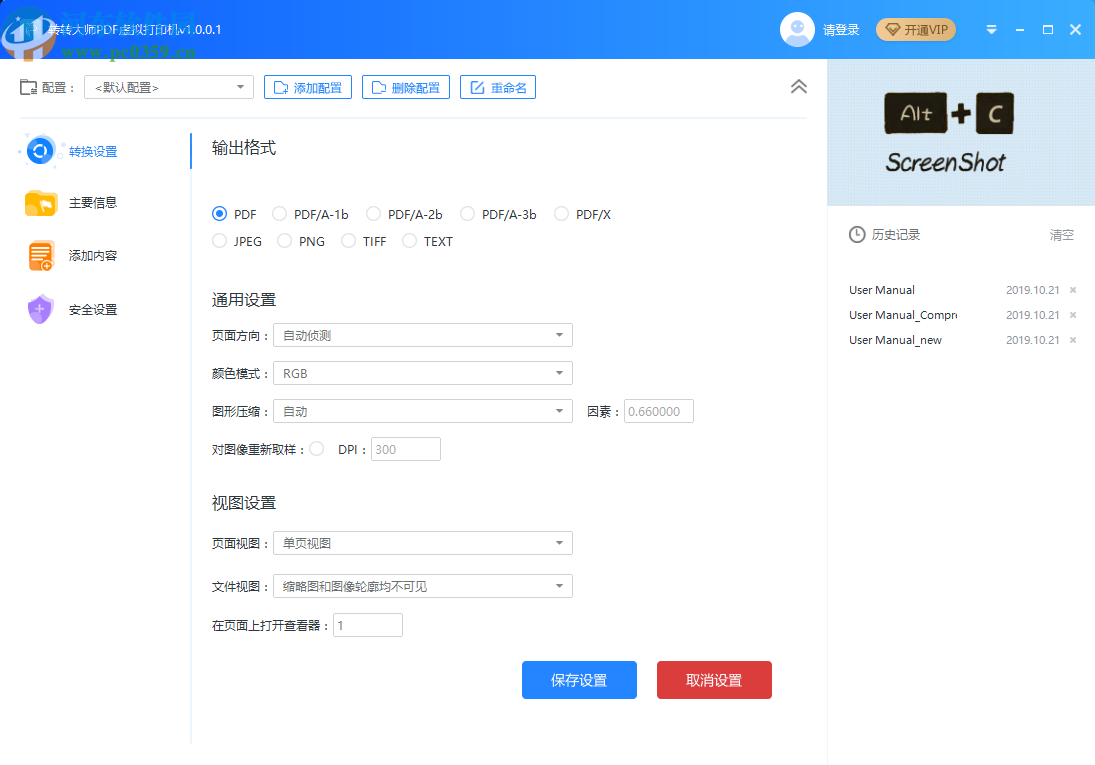Clear history using the 清空 link
1095x765 pixels.
click(1061, 234)
